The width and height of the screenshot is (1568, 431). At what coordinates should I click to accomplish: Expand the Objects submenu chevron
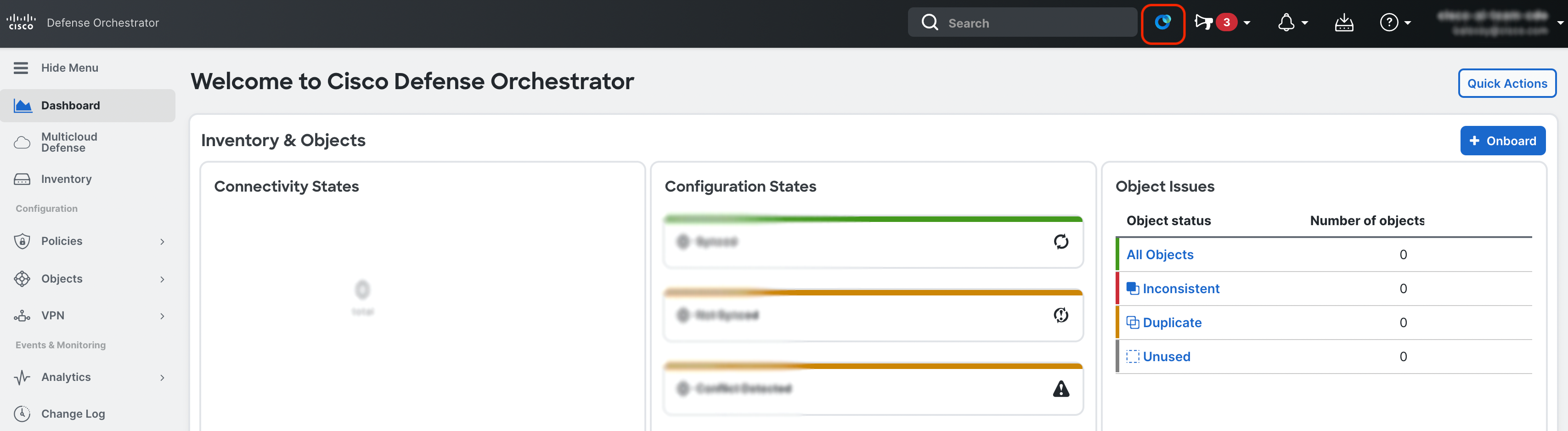pyautogui.click(x=162, y=279)
